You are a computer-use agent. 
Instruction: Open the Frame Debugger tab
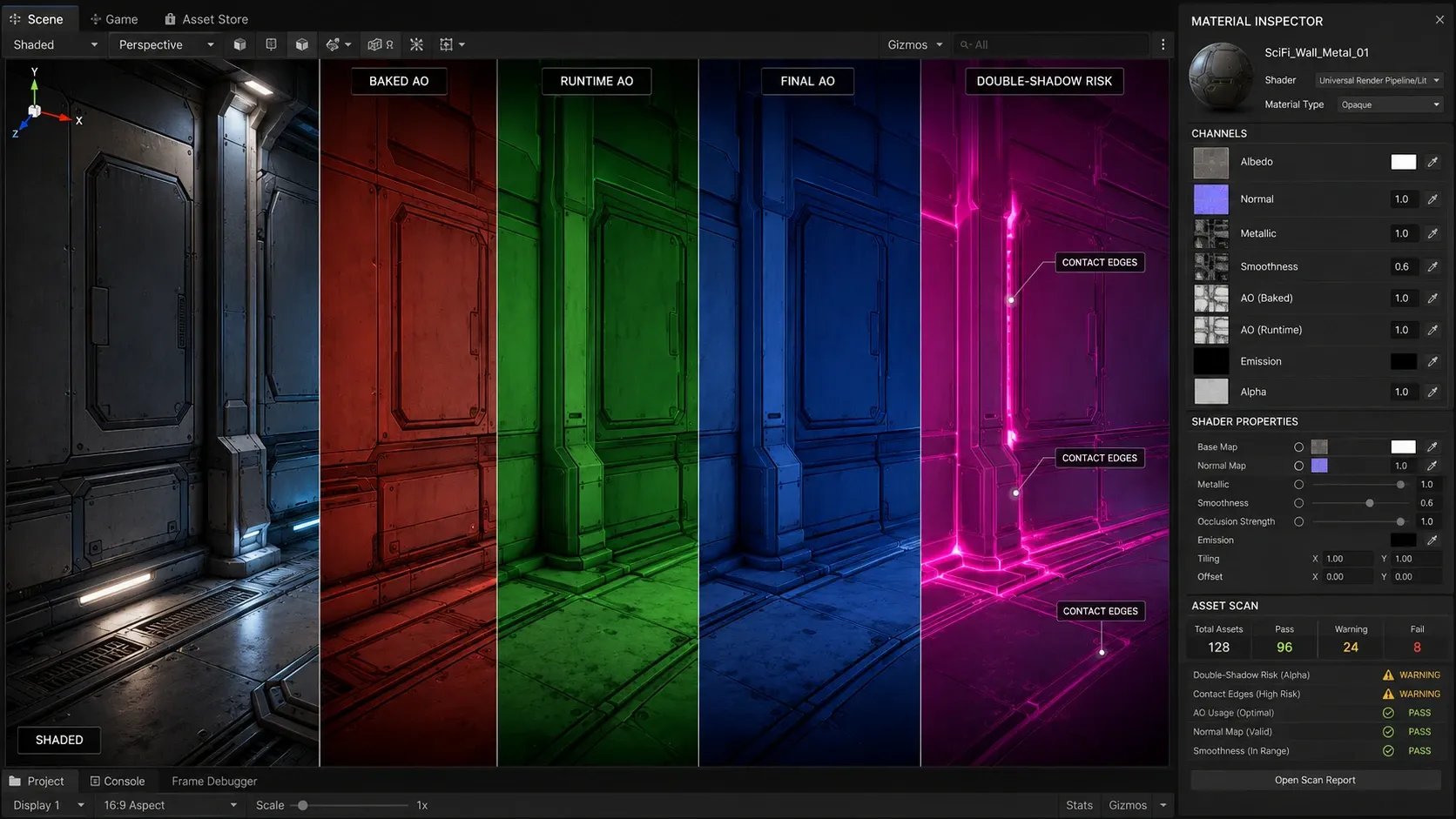coord(214,782)
